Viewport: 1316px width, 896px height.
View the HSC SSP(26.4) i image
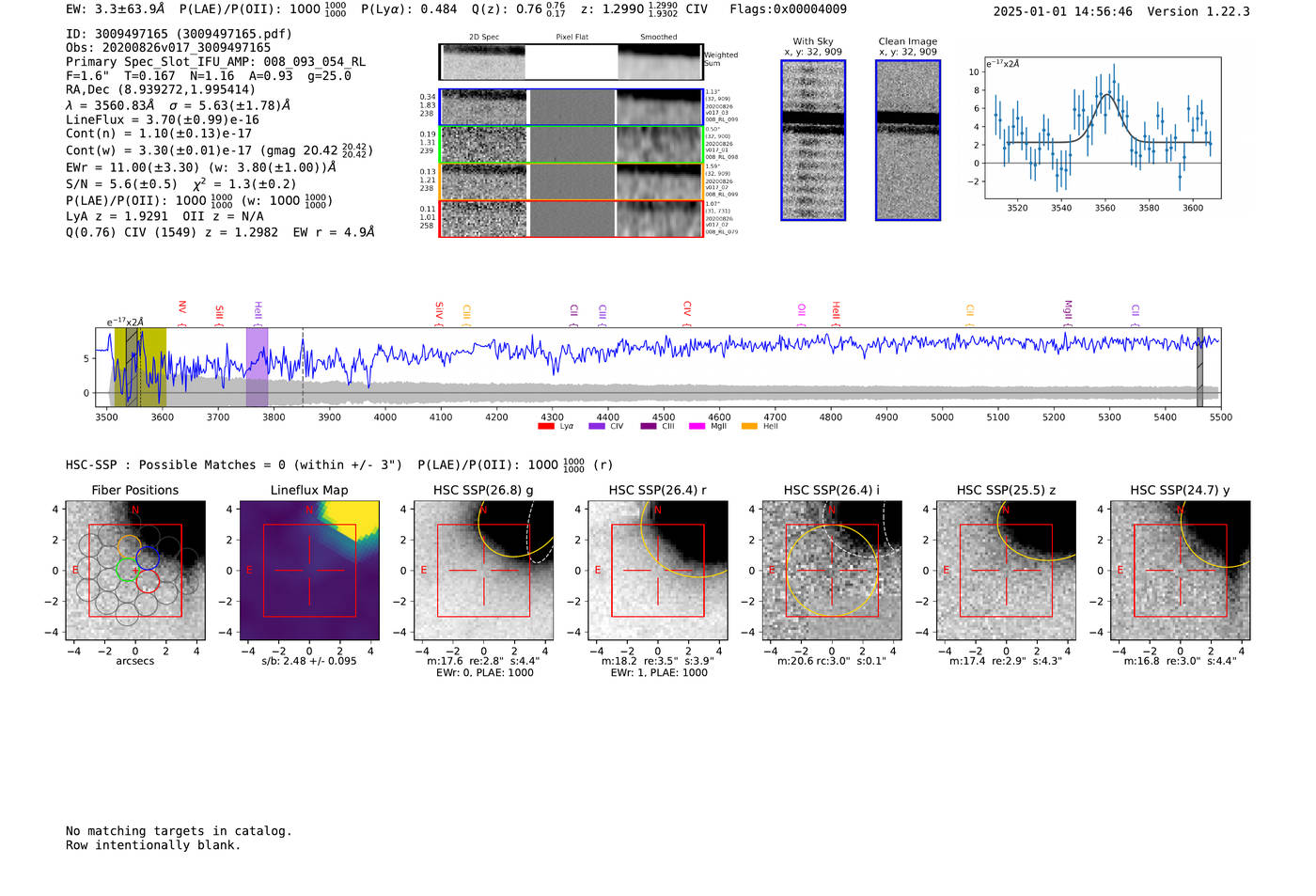tap(832, 571)
